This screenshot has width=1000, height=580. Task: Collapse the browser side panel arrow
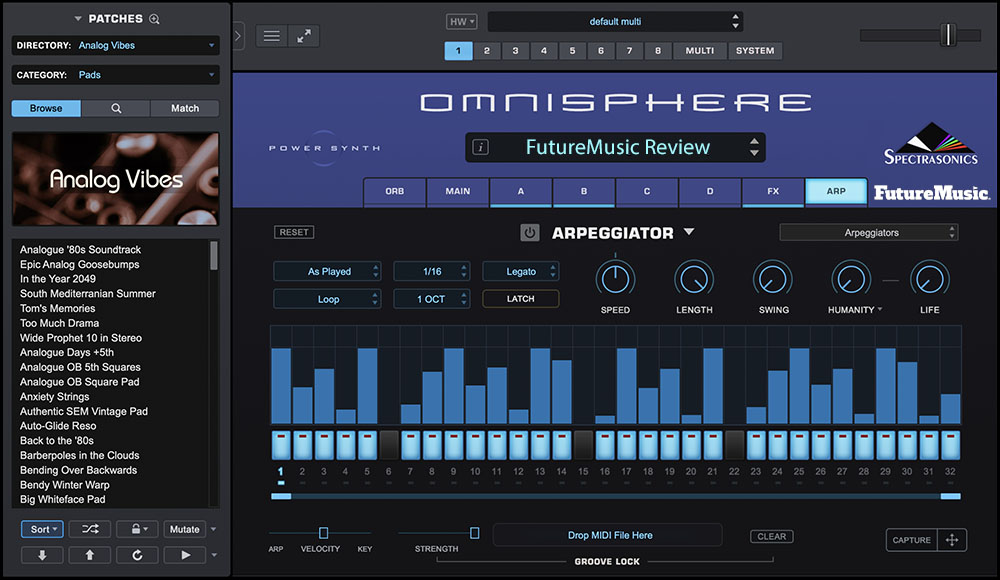238,36
